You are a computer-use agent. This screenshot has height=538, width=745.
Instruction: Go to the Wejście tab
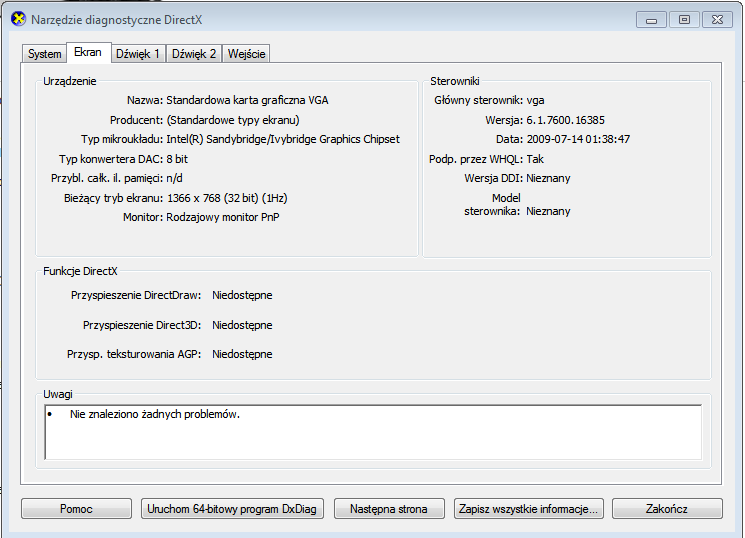click(x=246, y=54)
